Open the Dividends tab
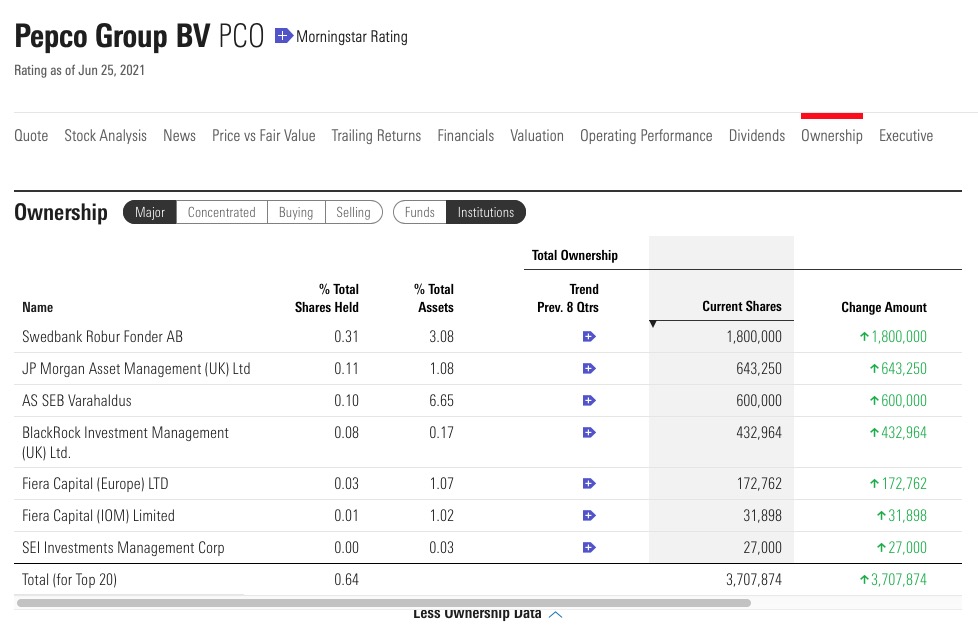The image size is (978, 625). click(756, 135)
